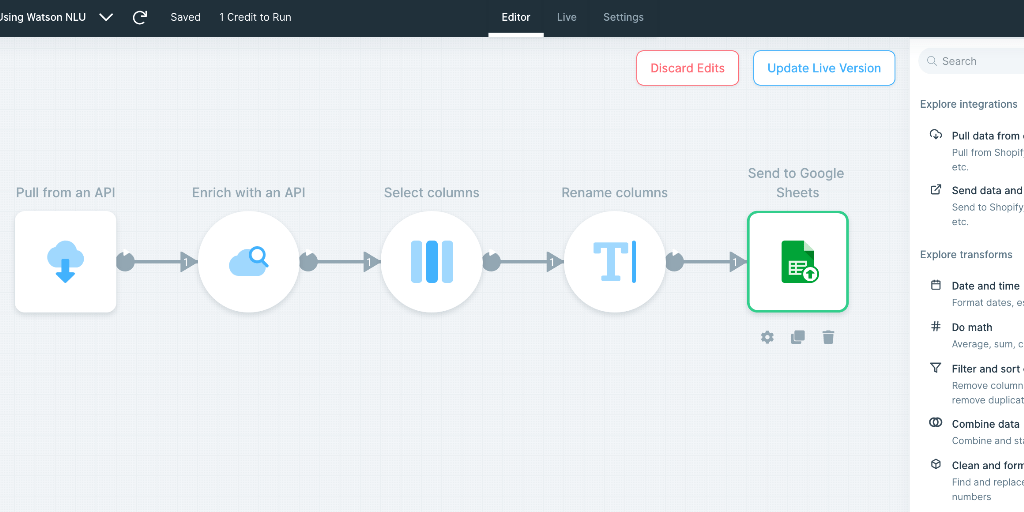
Task: Pick the Combine data transform
Action: coord(985,424)
